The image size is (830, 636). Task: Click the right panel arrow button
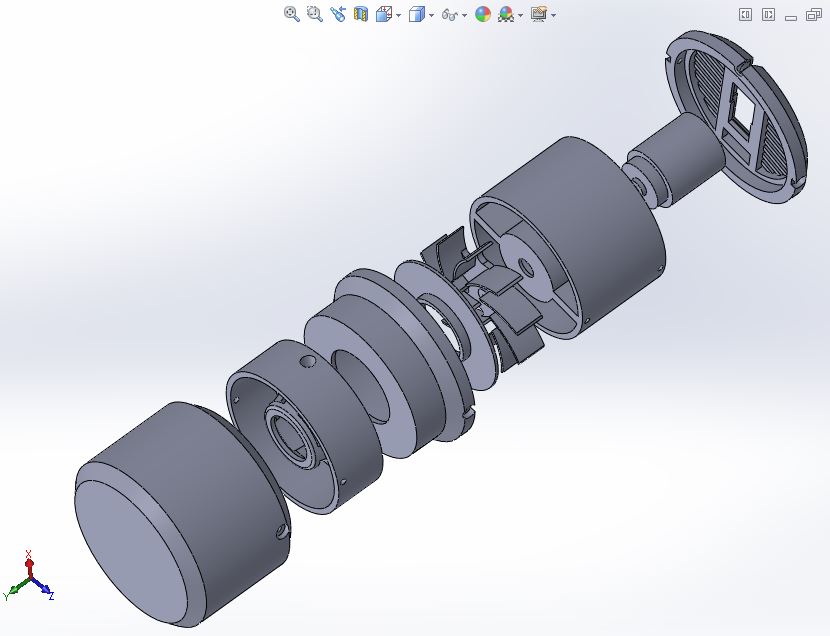click(x=768, y=14)
